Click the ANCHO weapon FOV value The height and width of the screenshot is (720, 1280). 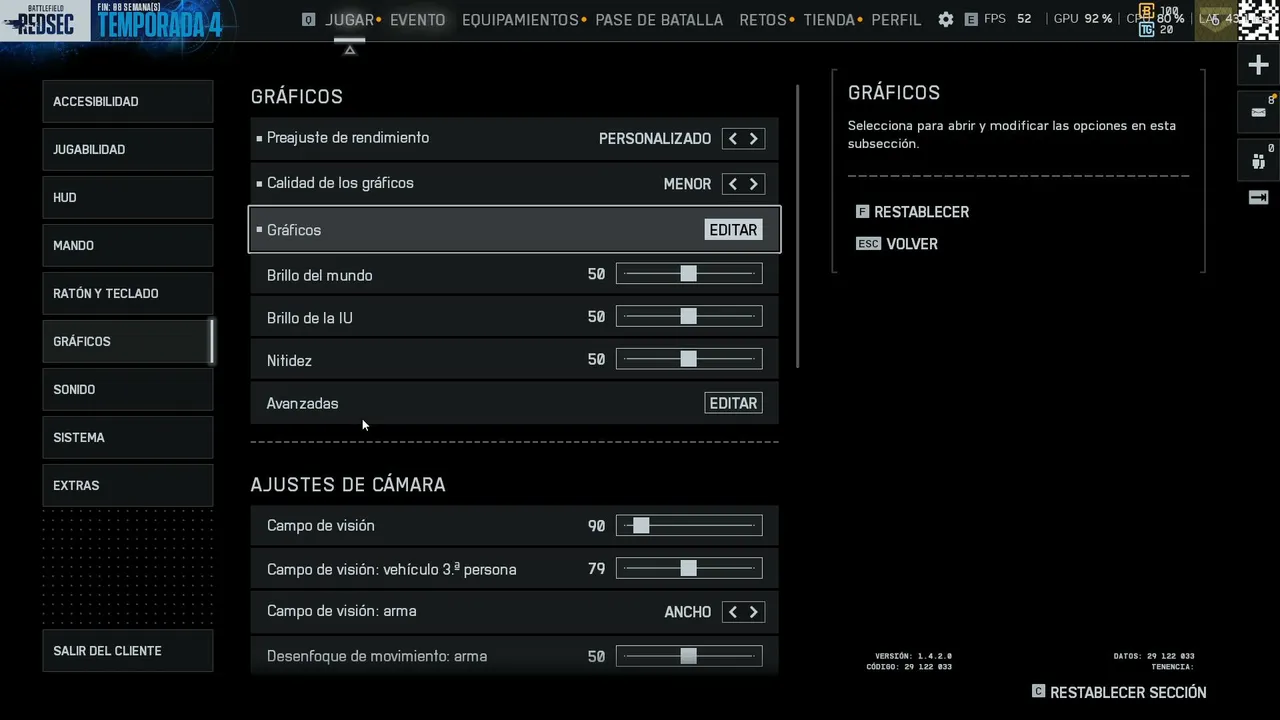click(688, 612)
